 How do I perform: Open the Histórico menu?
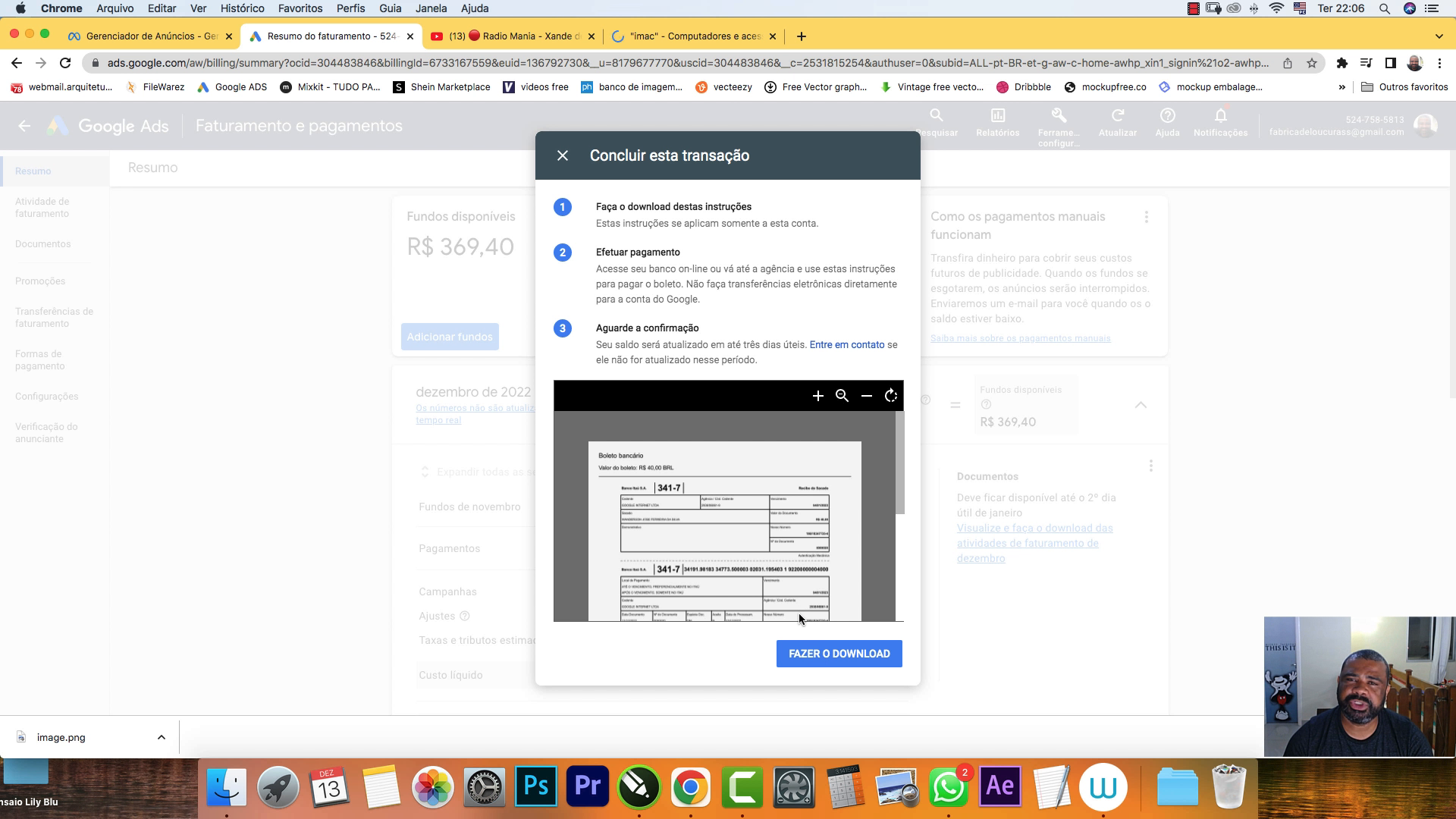point(242,8)
